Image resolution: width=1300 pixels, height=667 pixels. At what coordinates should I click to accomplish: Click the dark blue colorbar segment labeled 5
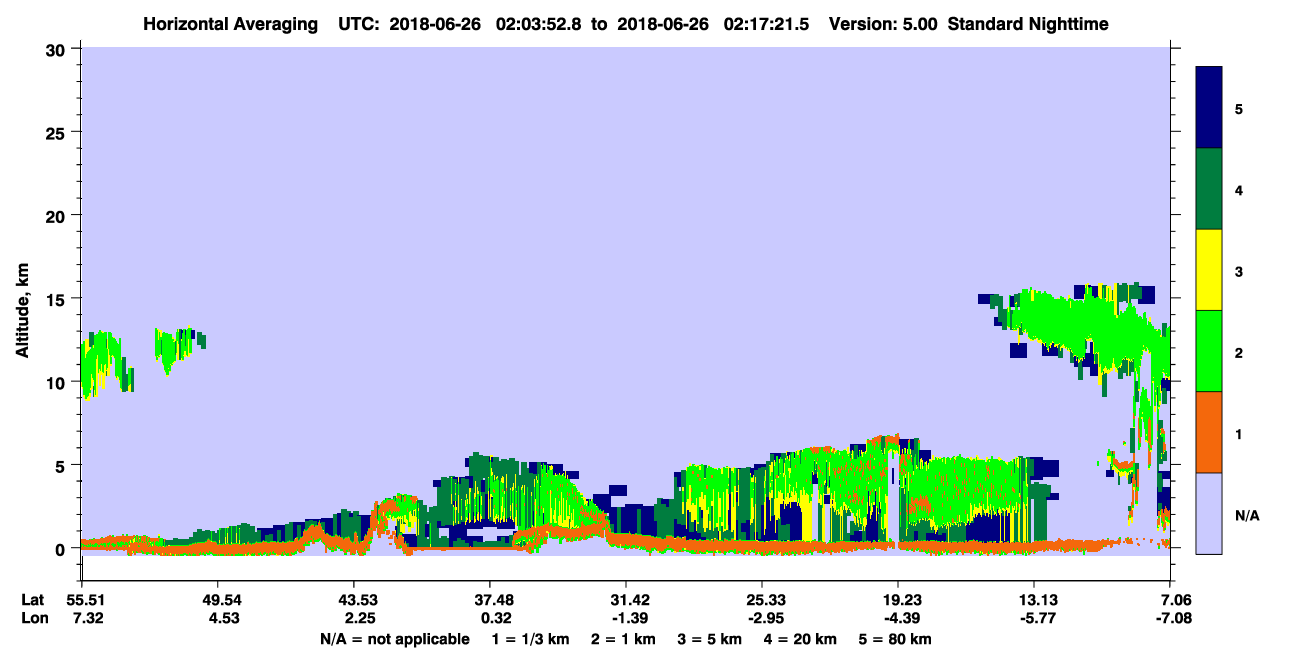click(x=1209, y=108)
